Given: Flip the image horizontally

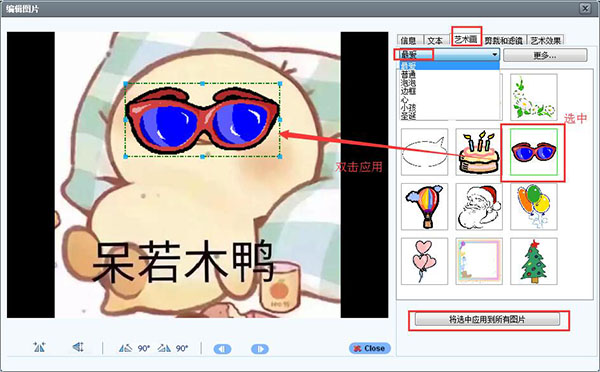Looking at the screenshot, I should pos(39,348).
